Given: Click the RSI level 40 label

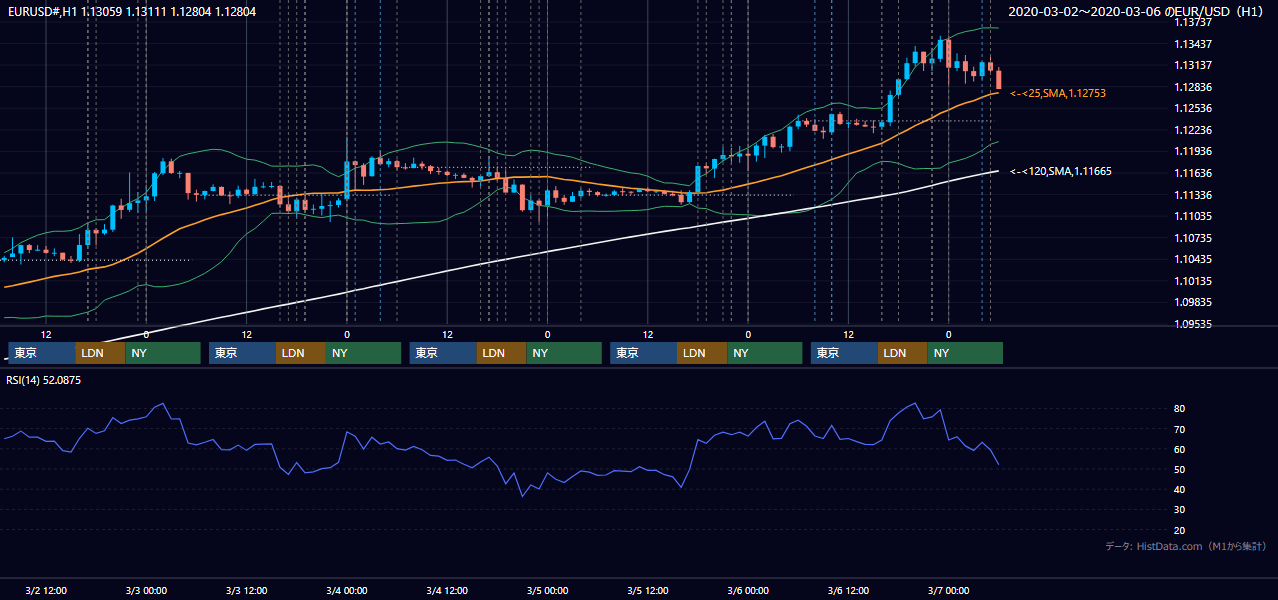Looking at the screenshot, I should (x=1180, y=489).
